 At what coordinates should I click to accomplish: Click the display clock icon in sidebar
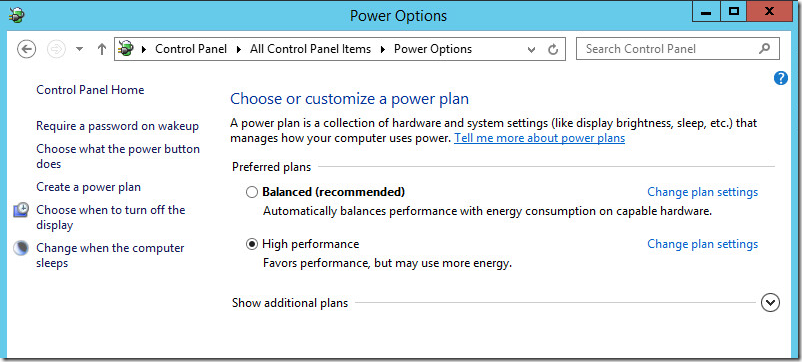[21, 210]
